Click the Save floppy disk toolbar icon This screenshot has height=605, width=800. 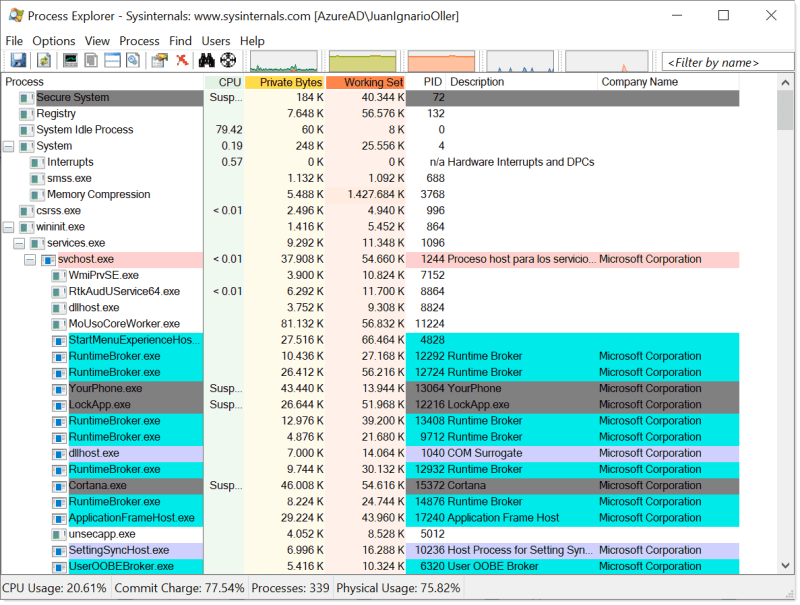18,60
